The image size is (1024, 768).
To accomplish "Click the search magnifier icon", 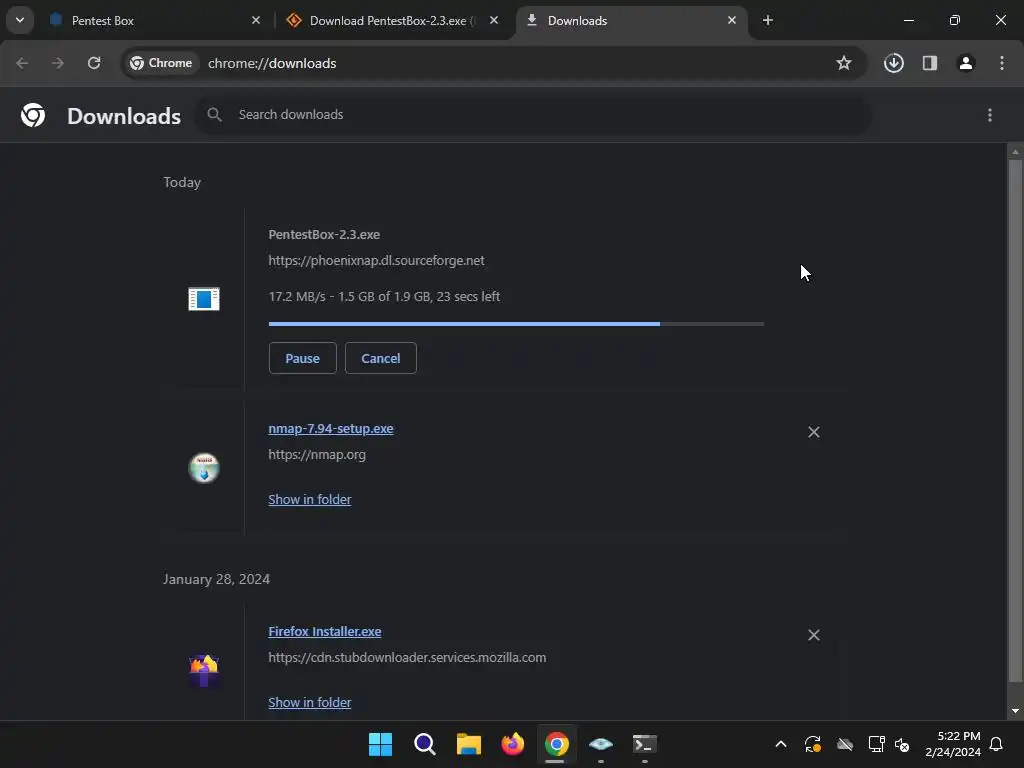I will coord(214,115).
